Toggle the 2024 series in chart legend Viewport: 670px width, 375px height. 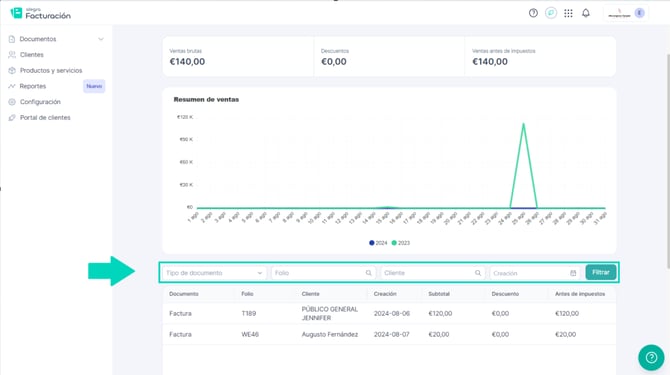click(378, 243)
